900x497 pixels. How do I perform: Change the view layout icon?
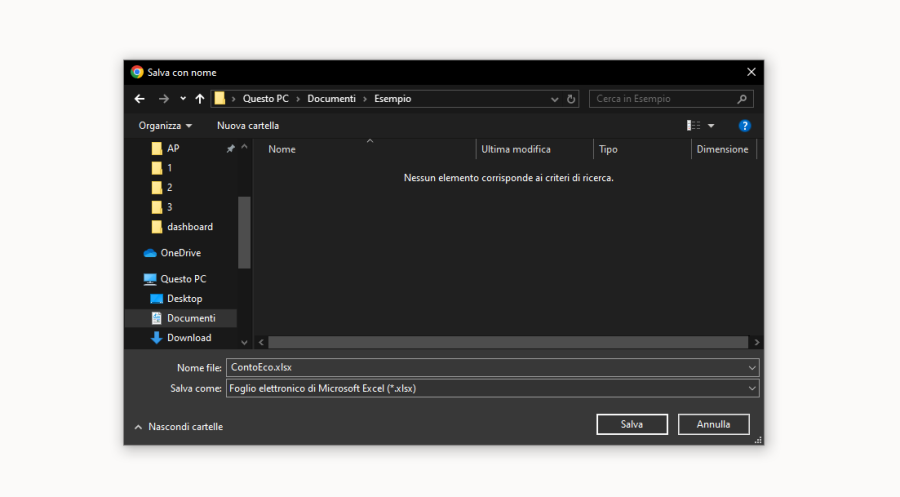(x=694, y=126)
